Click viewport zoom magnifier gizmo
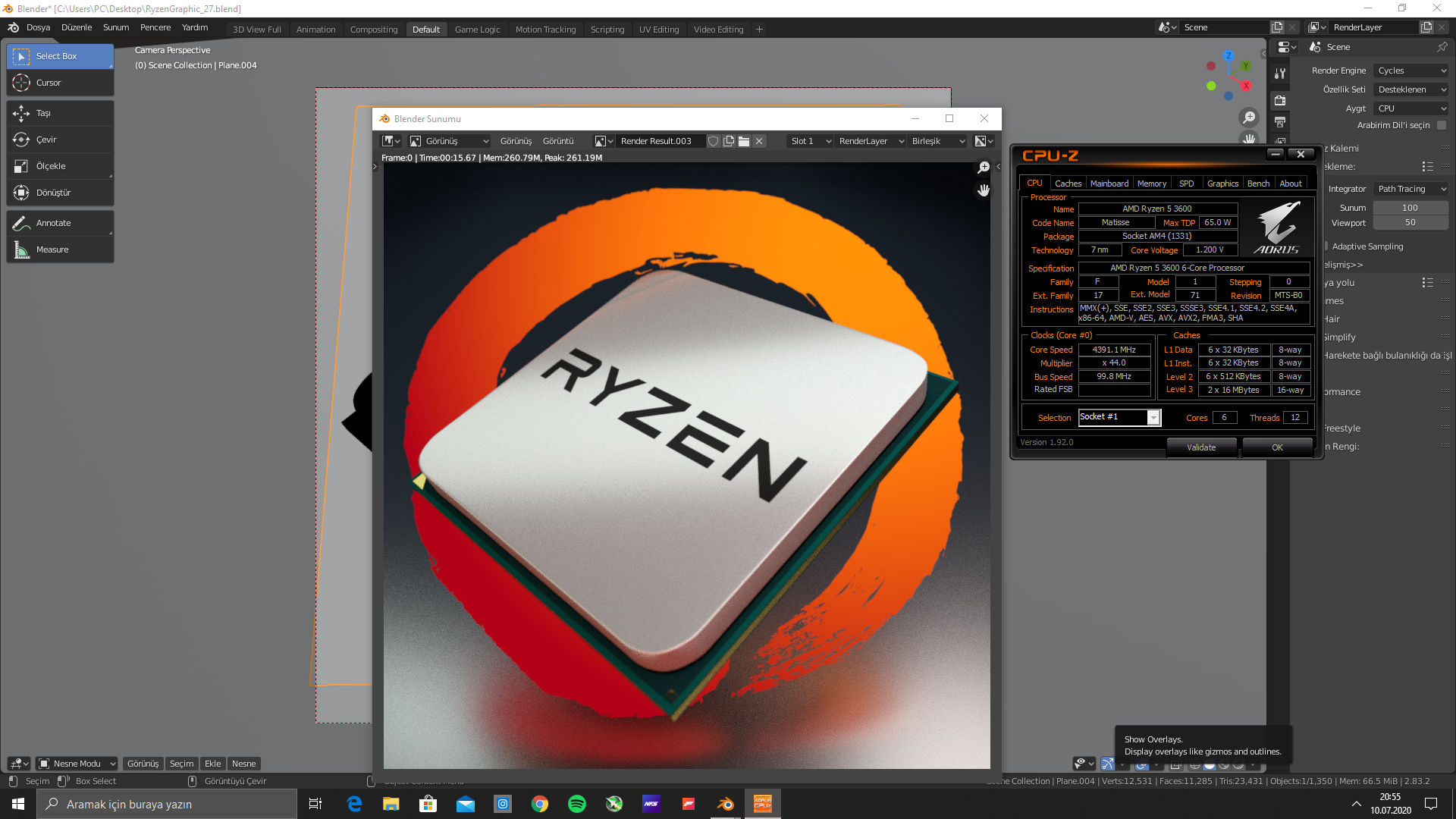Image resolution: width=1456 pixels, height=819 pixels. (1248, 118)
